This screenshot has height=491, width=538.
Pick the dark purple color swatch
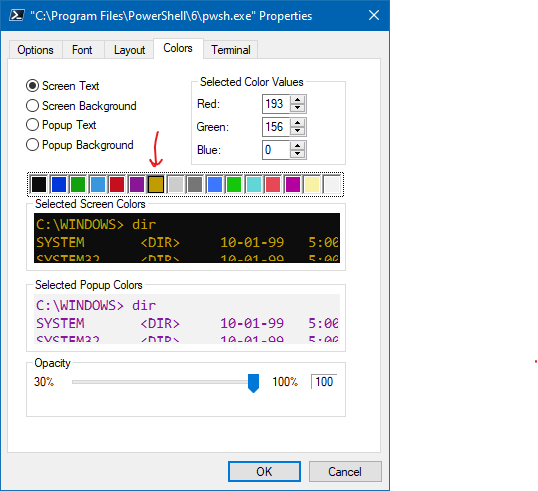click(137, 185)
